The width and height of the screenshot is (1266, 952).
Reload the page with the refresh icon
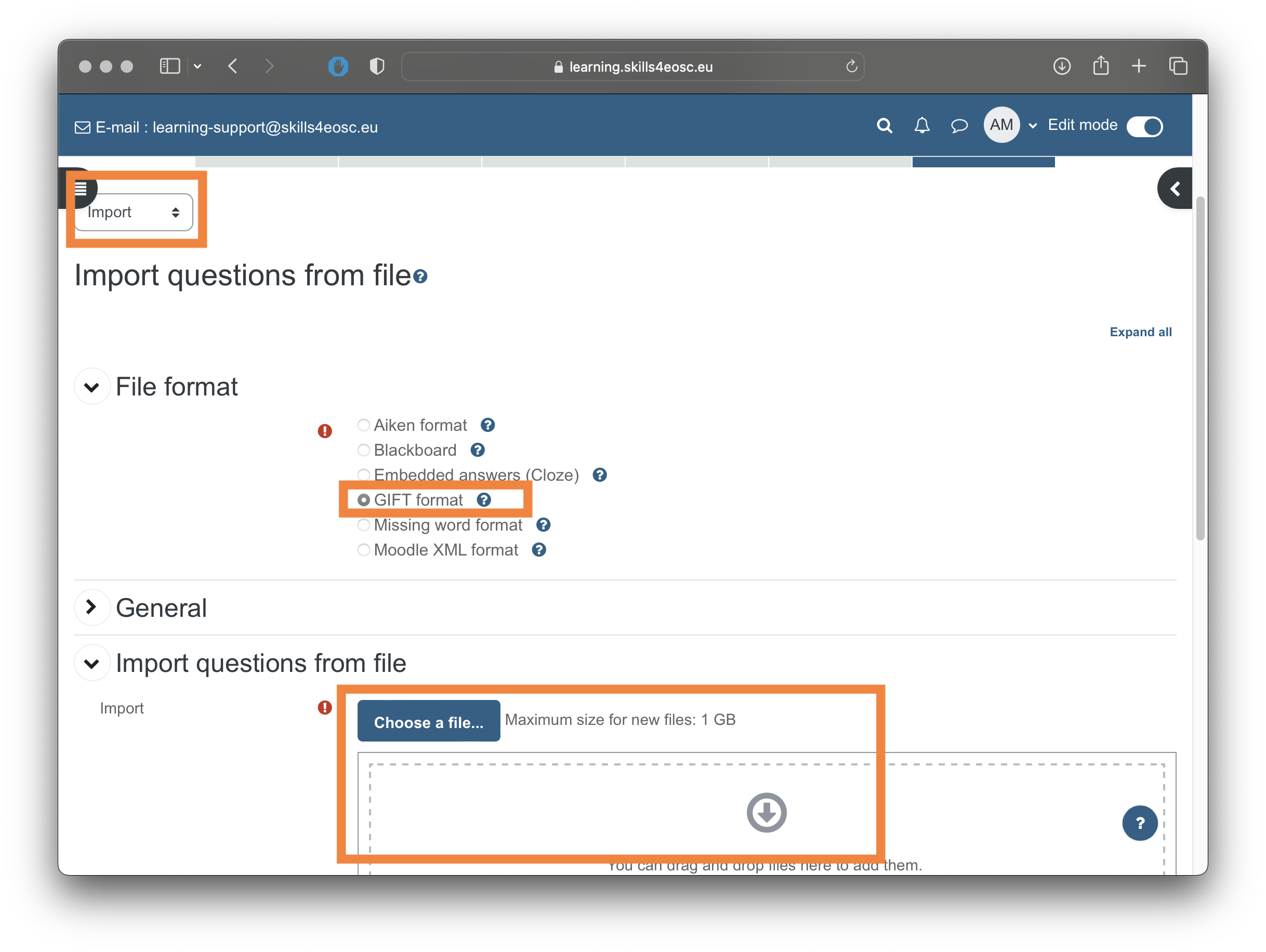pos(851,67)
